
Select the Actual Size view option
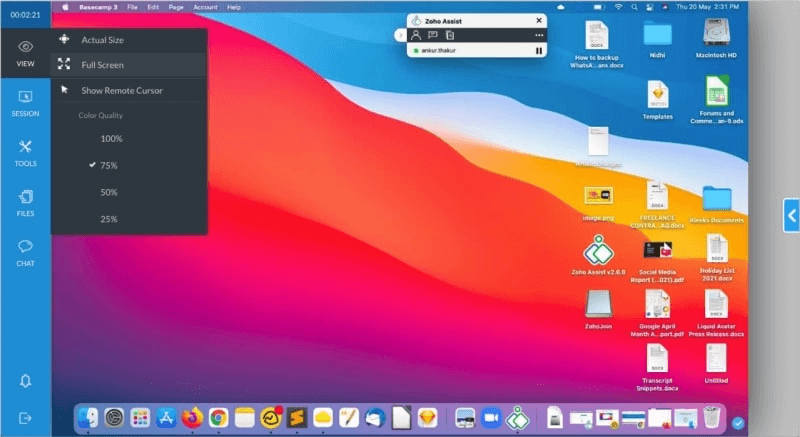[x=103, y=40]
